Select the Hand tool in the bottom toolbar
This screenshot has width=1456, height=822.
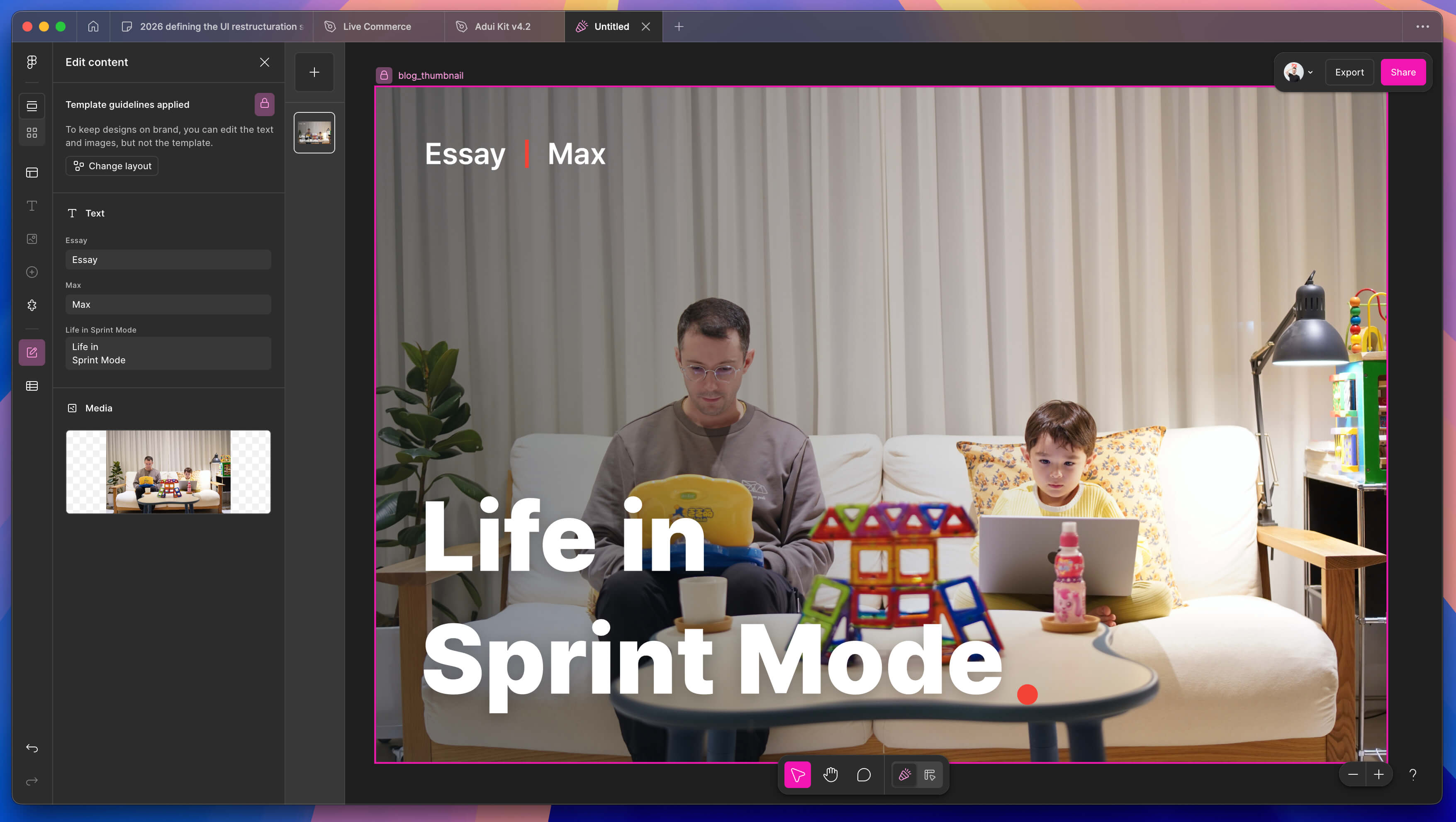(830, 775)
